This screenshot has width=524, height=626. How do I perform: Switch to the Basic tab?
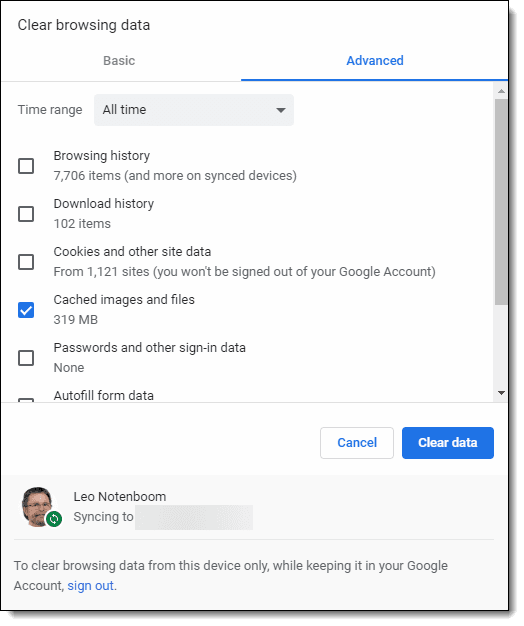coord(121,61)
